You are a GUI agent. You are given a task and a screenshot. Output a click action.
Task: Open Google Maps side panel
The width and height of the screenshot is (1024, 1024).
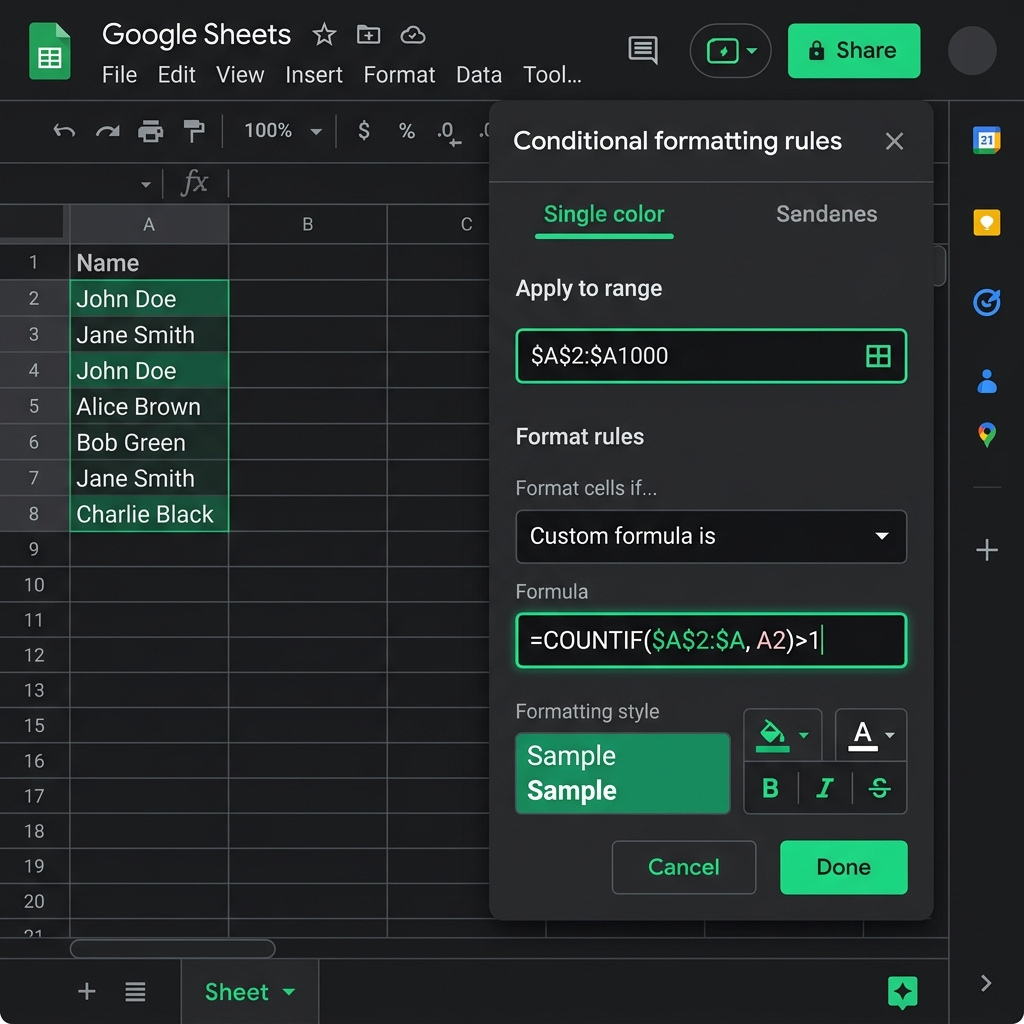tap(987, 435)
